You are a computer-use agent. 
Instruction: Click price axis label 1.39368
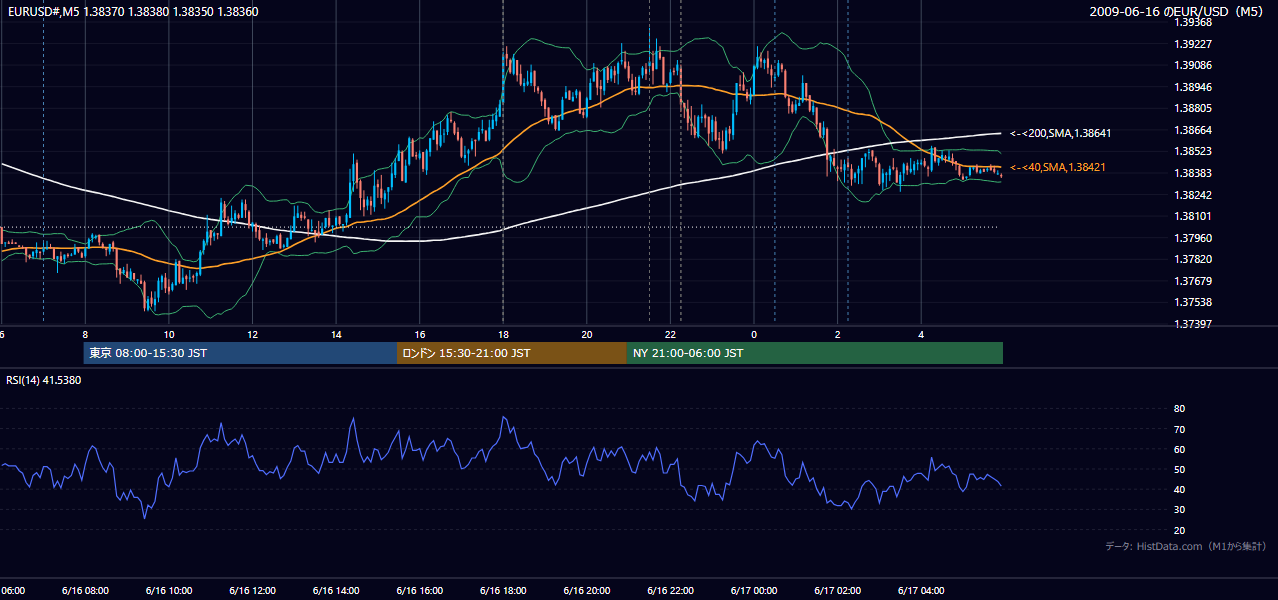(1194, 22)
